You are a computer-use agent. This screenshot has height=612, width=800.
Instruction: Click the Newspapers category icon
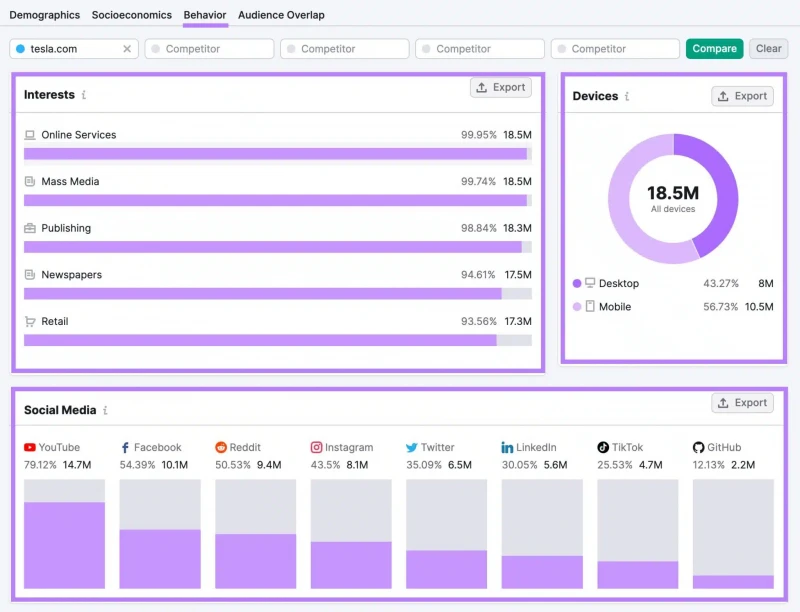tap(30, 275)
